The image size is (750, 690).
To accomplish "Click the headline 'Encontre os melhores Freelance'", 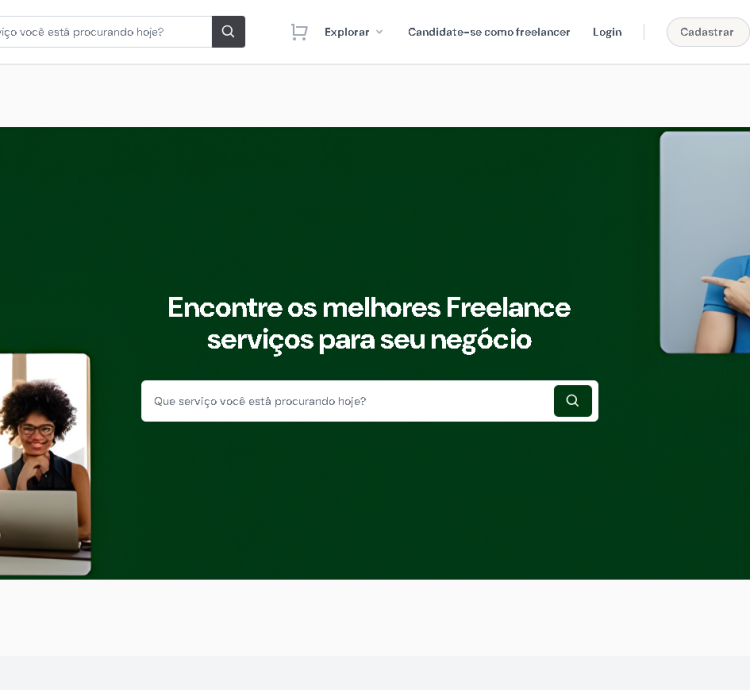I will tap(369, 307).
